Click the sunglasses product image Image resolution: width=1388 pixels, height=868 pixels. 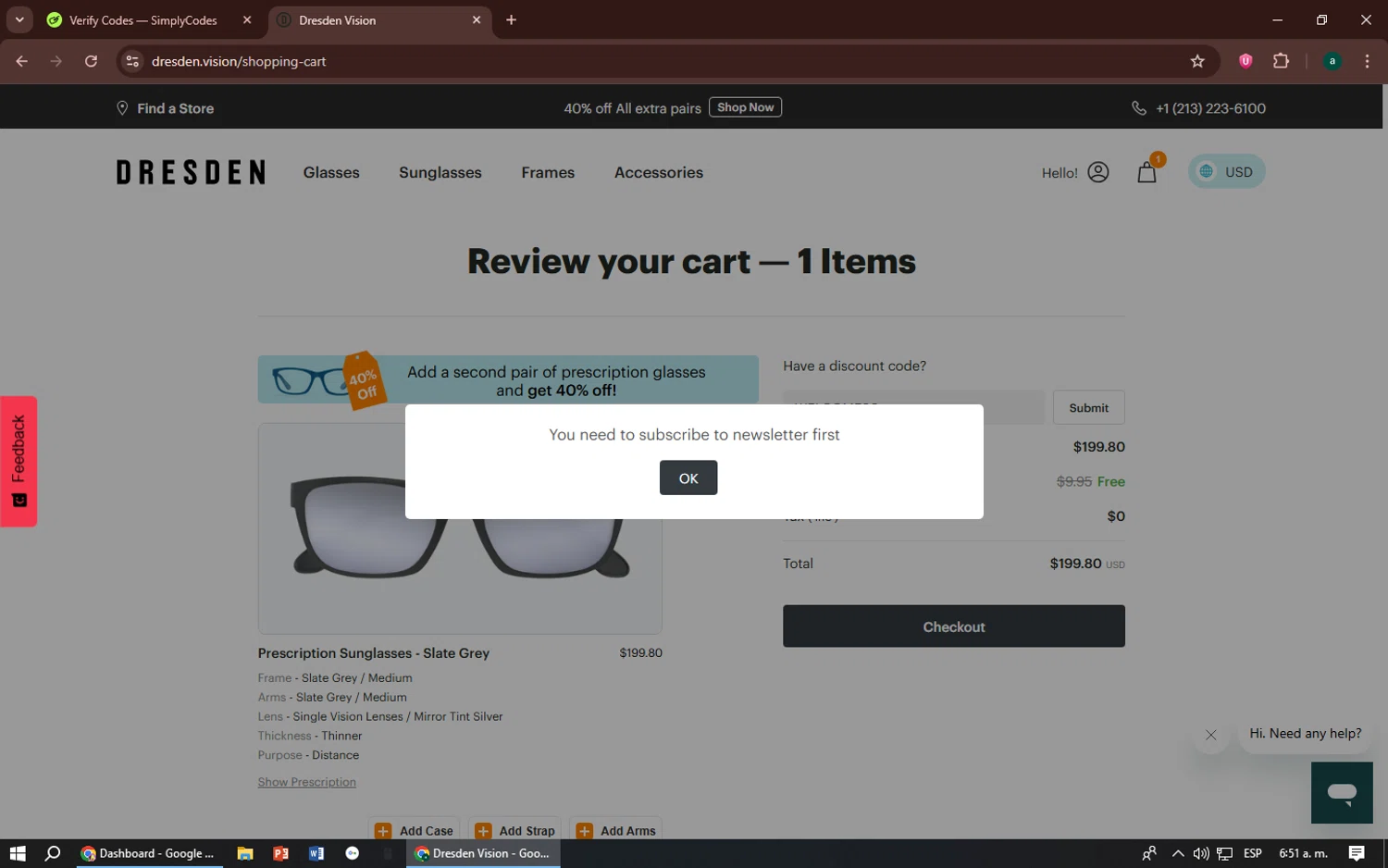tap(460, 528)
